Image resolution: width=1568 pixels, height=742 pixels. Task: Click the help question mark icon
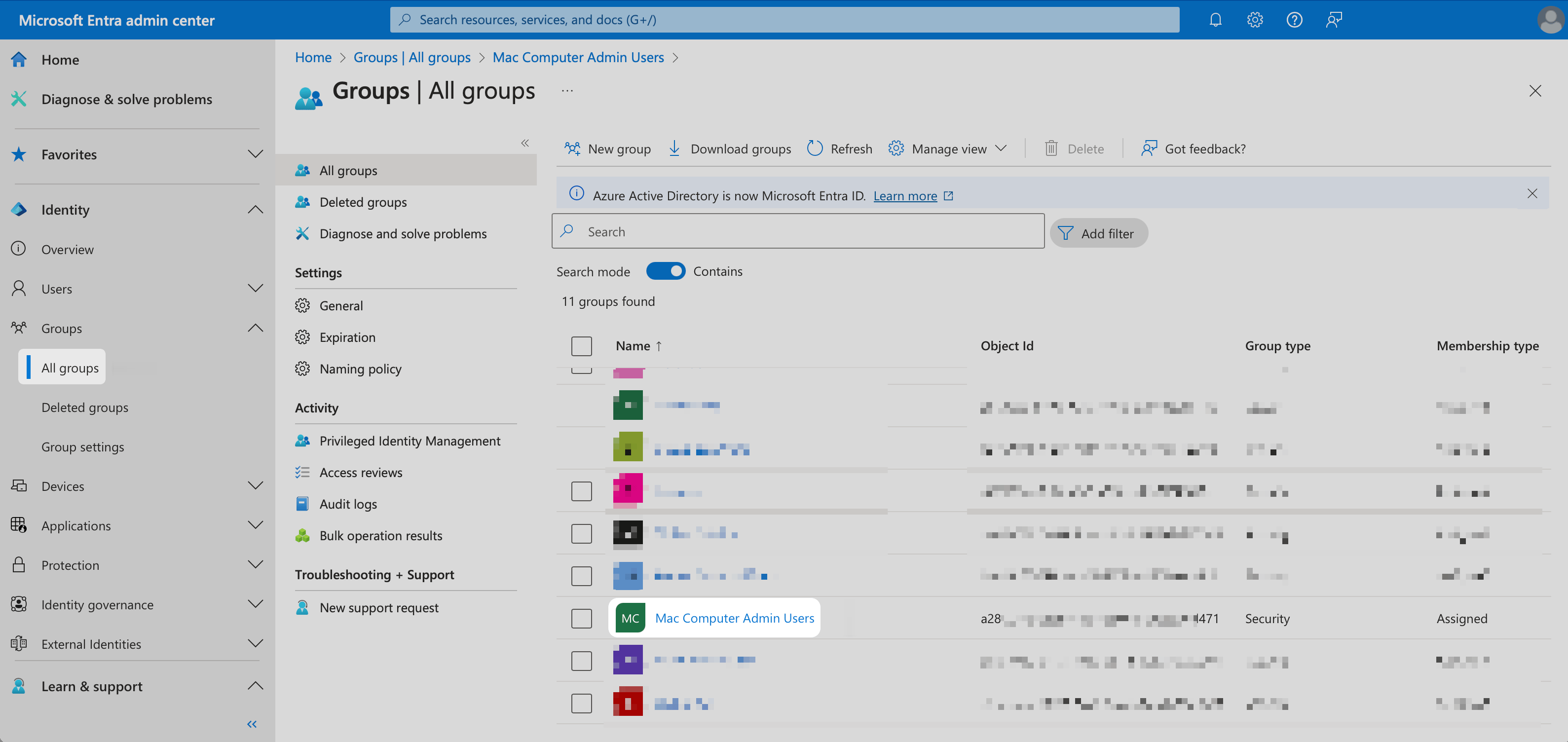[1294, 19]
